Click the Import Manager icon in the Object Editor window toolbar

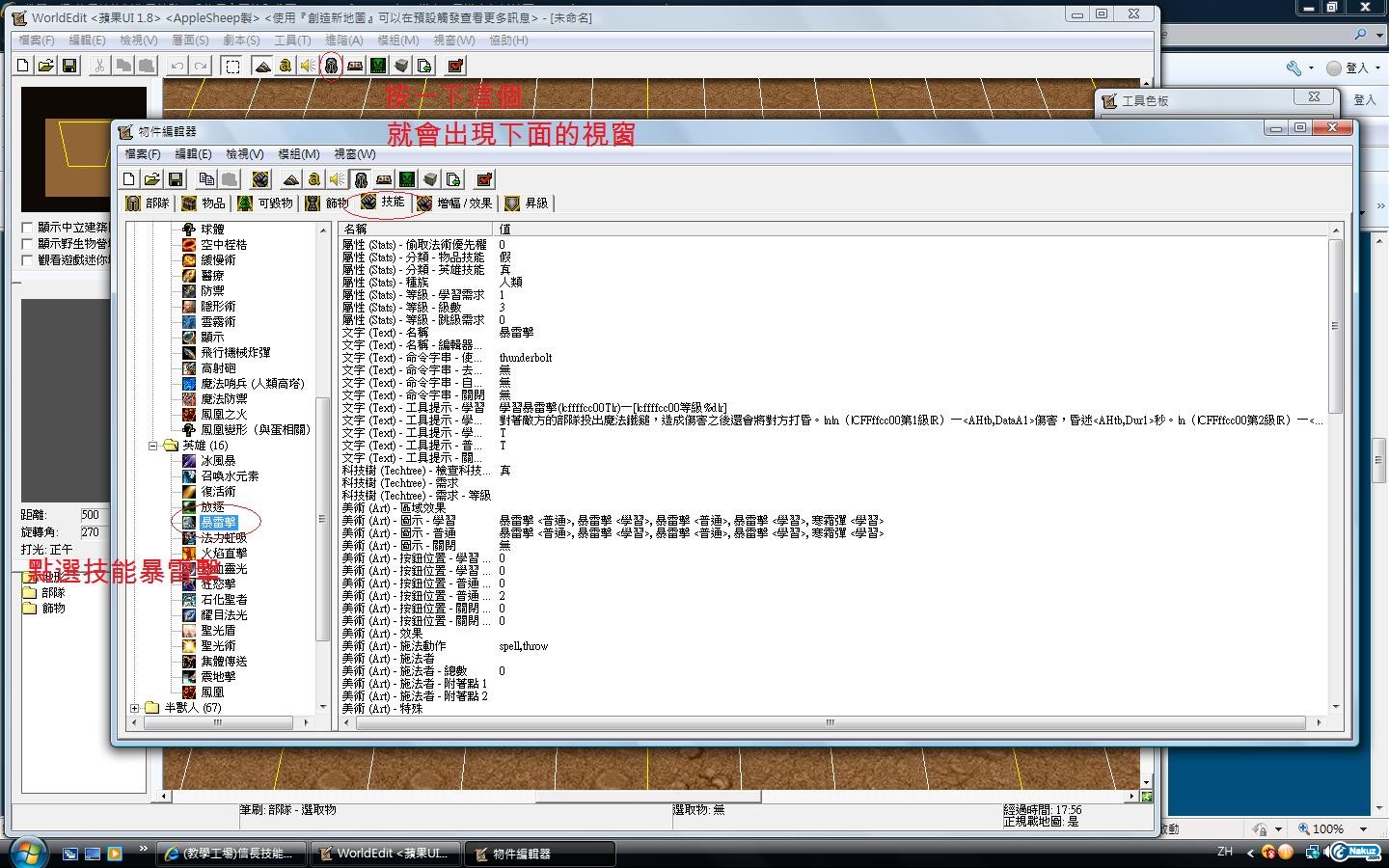pyautogui.click(x=453, y=179)
